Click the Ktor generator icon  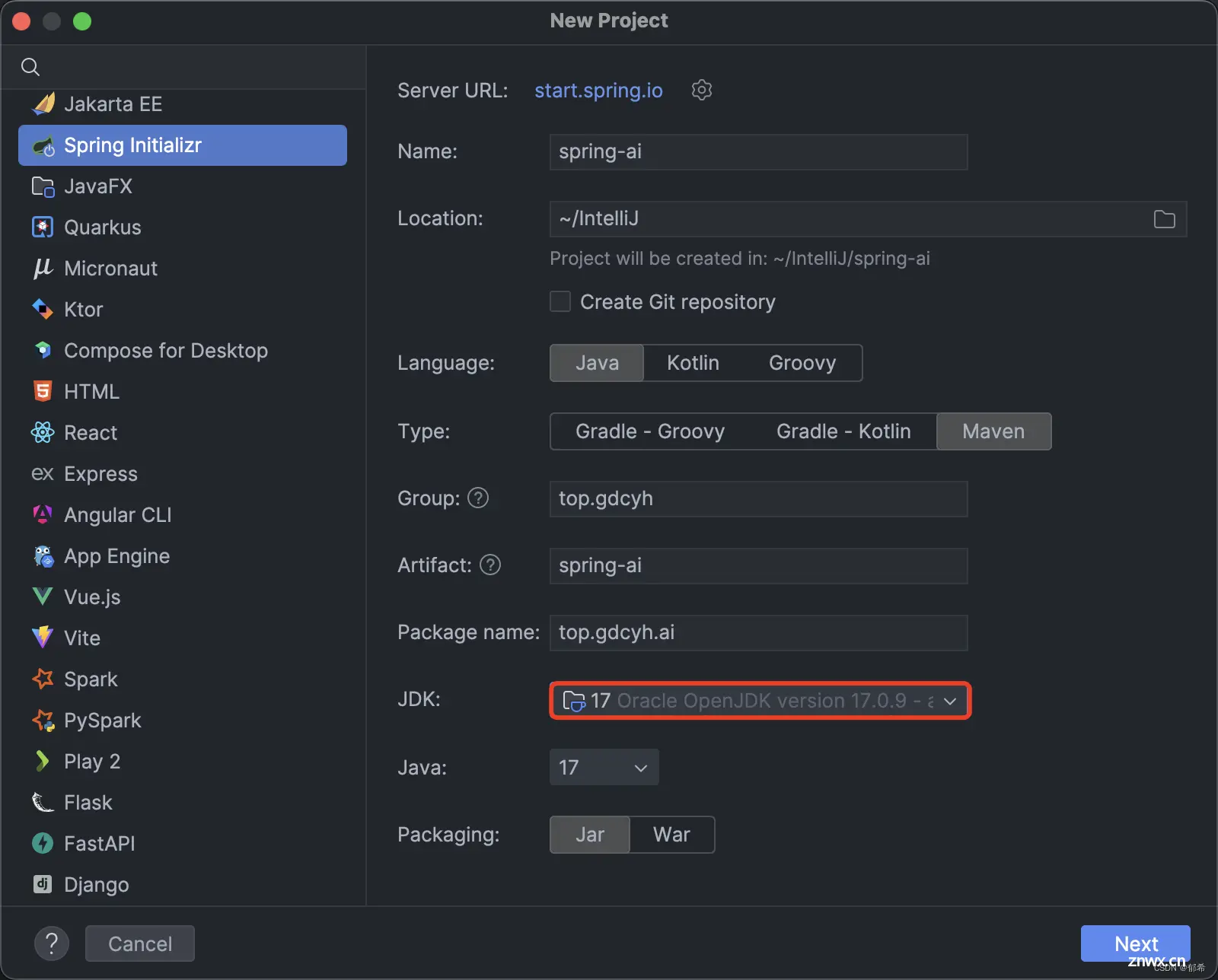click(43, 310)
